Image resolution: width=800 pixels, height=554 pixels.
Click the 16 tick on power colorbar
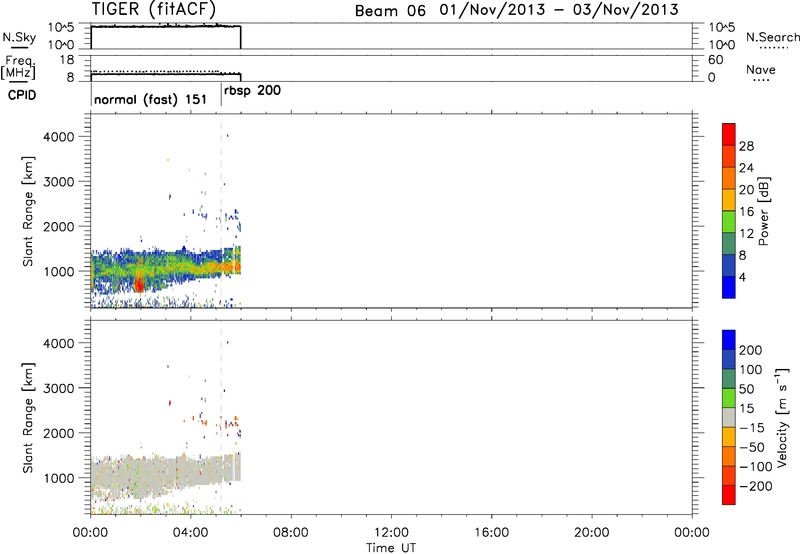pos(746,212)
